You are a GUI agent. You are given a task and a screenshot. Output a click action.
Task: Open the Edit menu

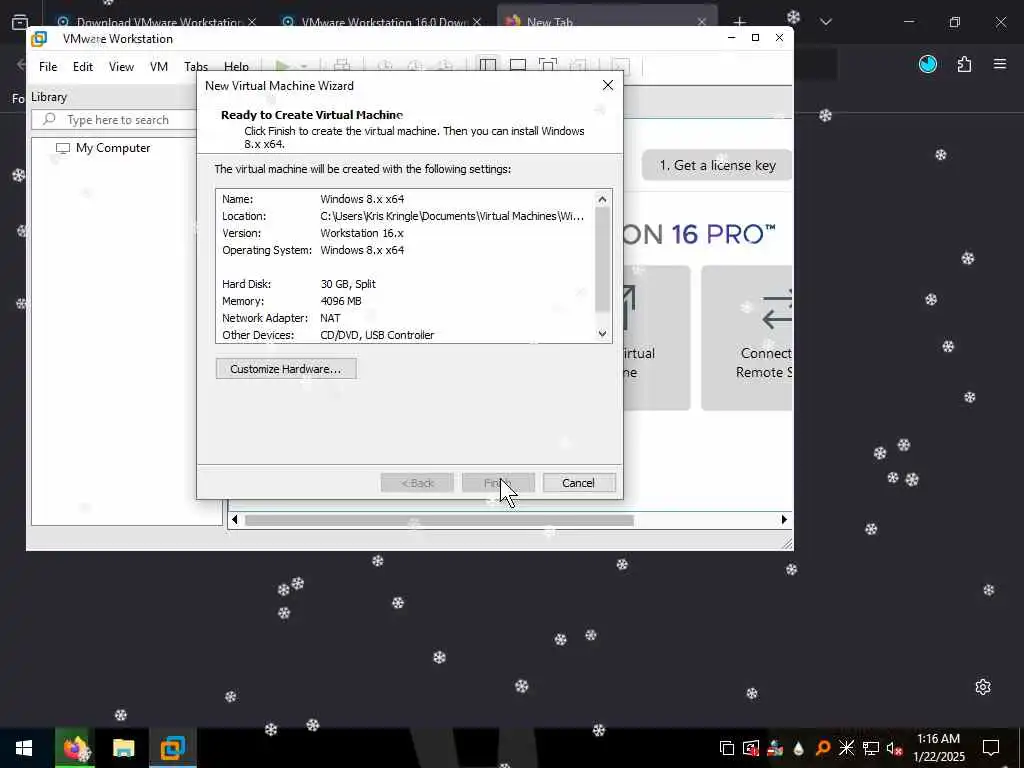click(x=82, y=67)
